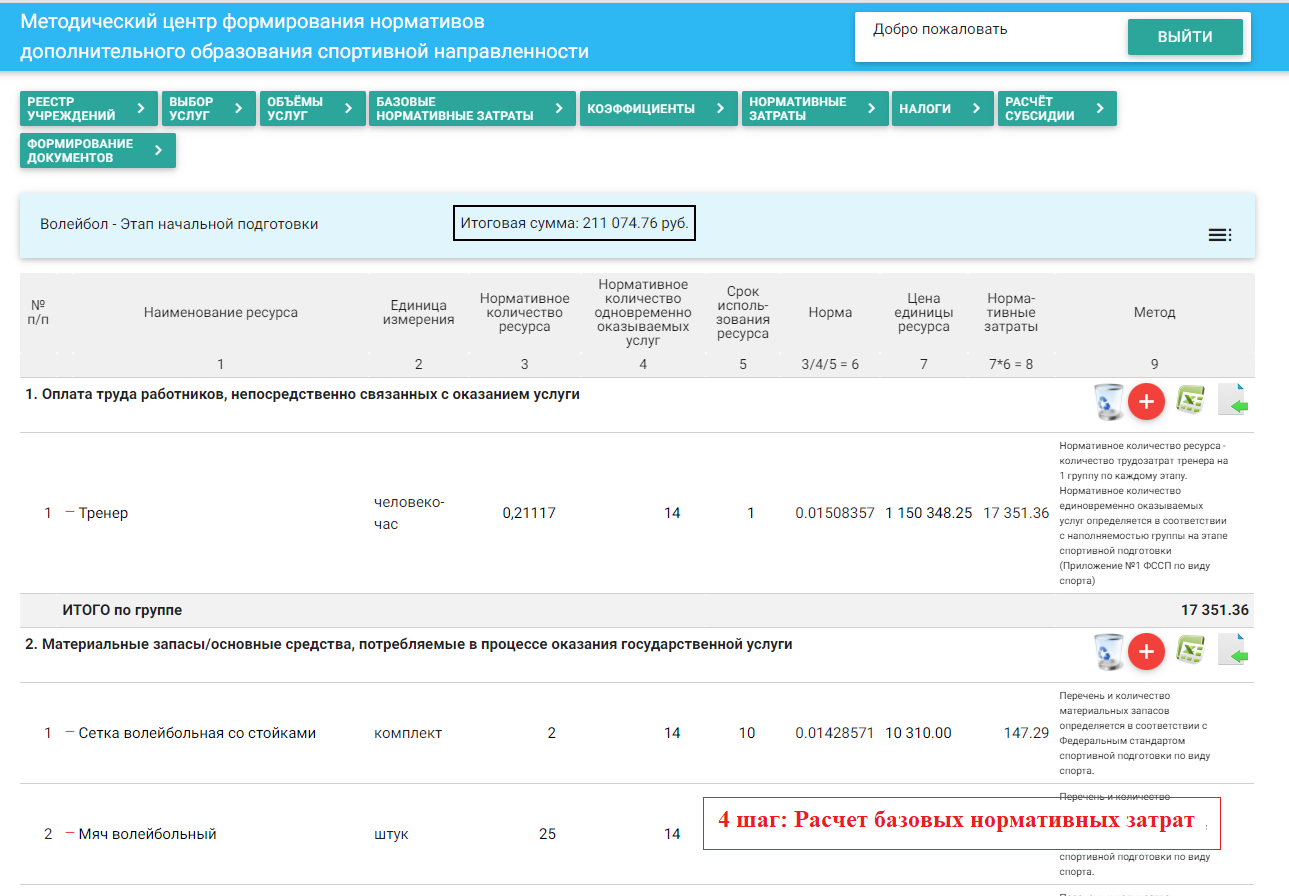Collapse the Мяч волейбольный row marker

[x=70, y=833]
